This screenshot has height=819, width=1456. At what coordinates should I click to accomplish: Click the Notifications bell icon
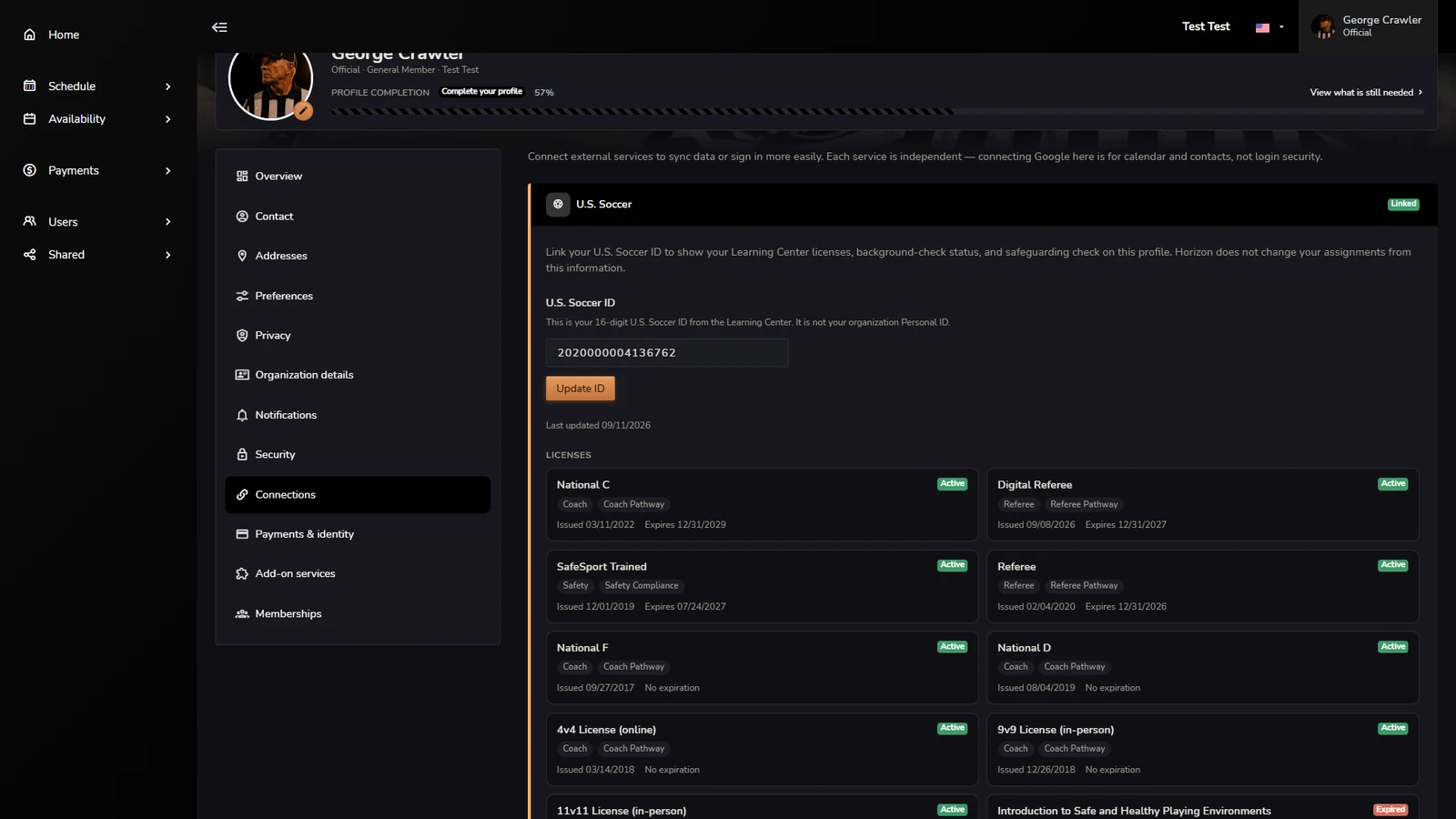pyautogui.click(x=242, y=415)
